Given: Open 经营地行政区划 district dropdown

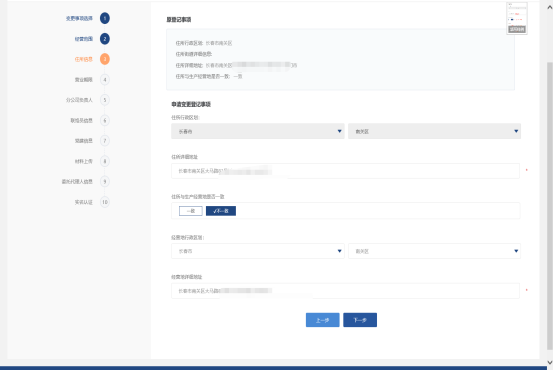Looking at the screenshot, I should 434,251.
